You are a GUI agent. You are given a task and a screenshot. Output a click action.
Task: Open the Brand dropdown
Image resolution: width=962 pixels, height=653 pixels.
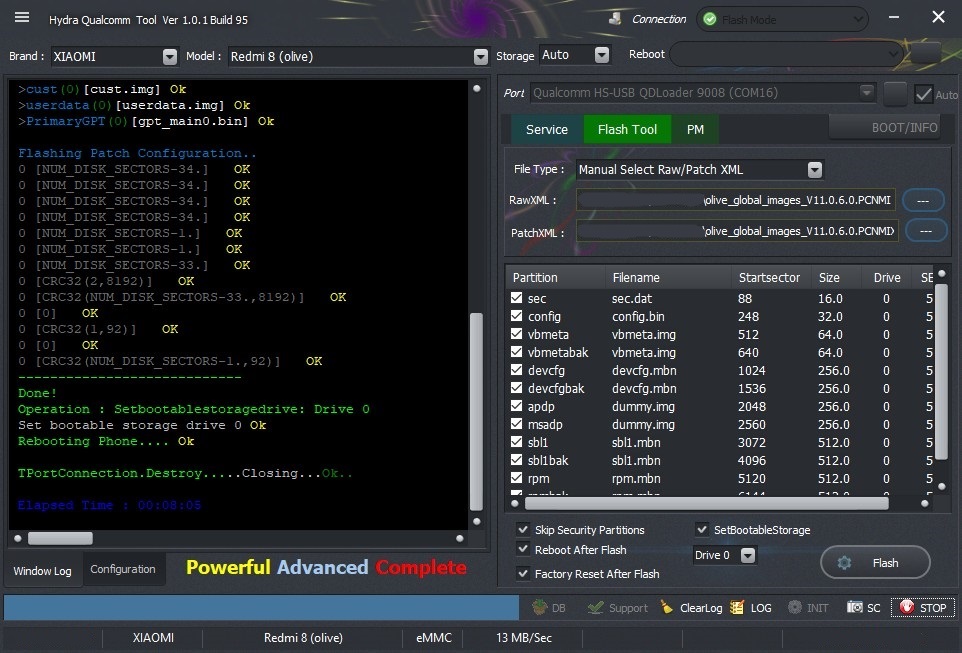(x=170, y=56)
